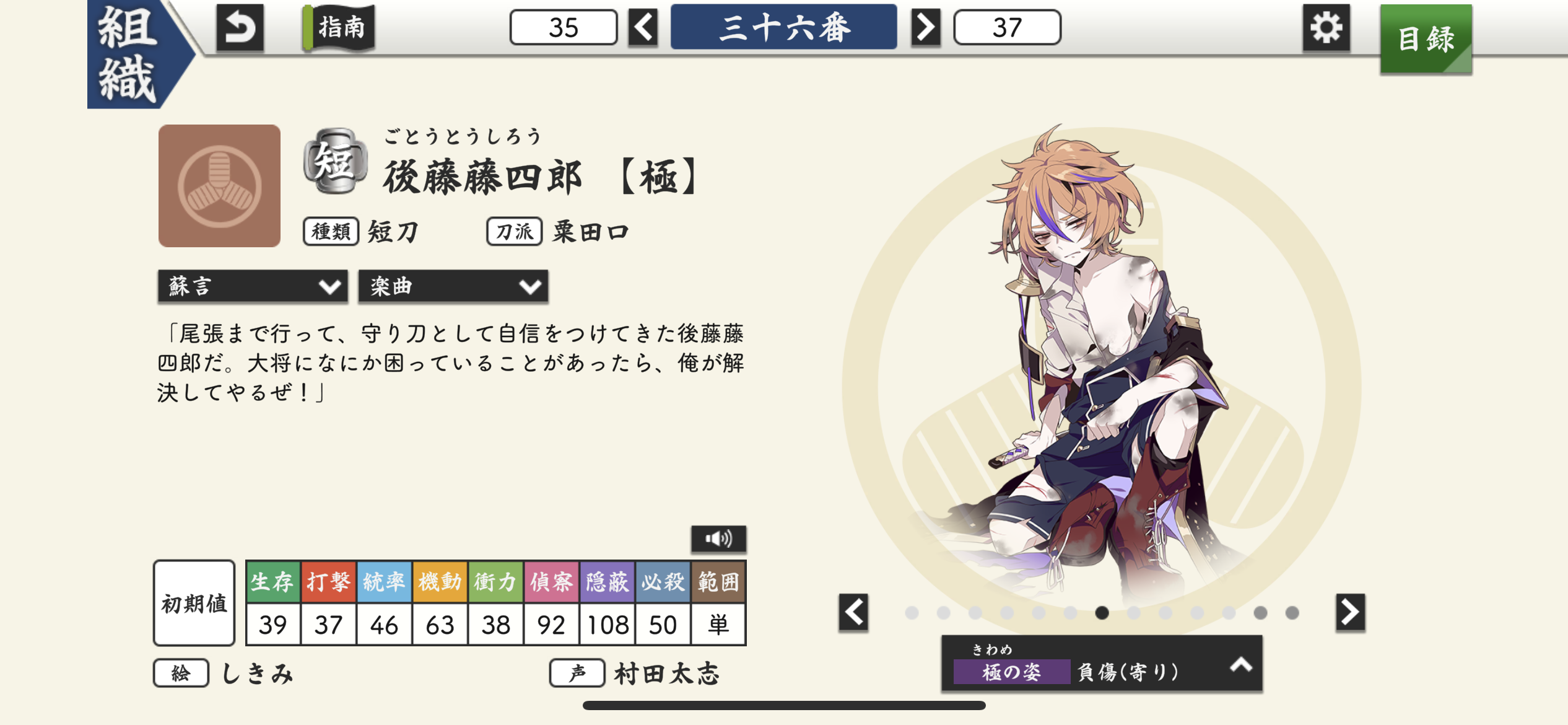Image resolution: width=1568 pixels, height=725 pixels.
Task: Jump to entry number 35
Action: (x=564, y=28)
